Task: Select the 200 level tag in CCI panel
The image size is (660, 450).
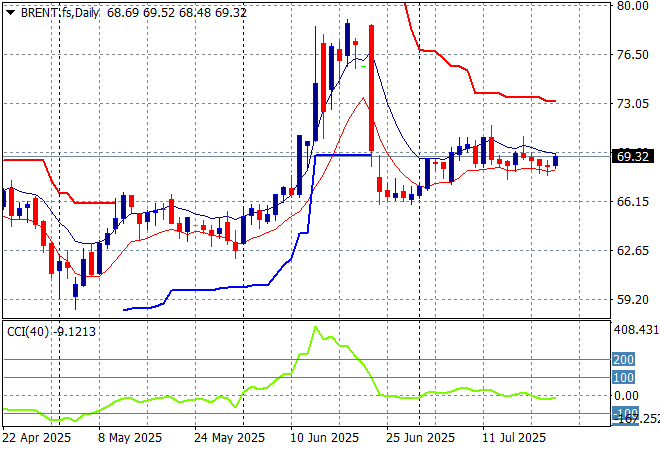Action: [624, 359]
